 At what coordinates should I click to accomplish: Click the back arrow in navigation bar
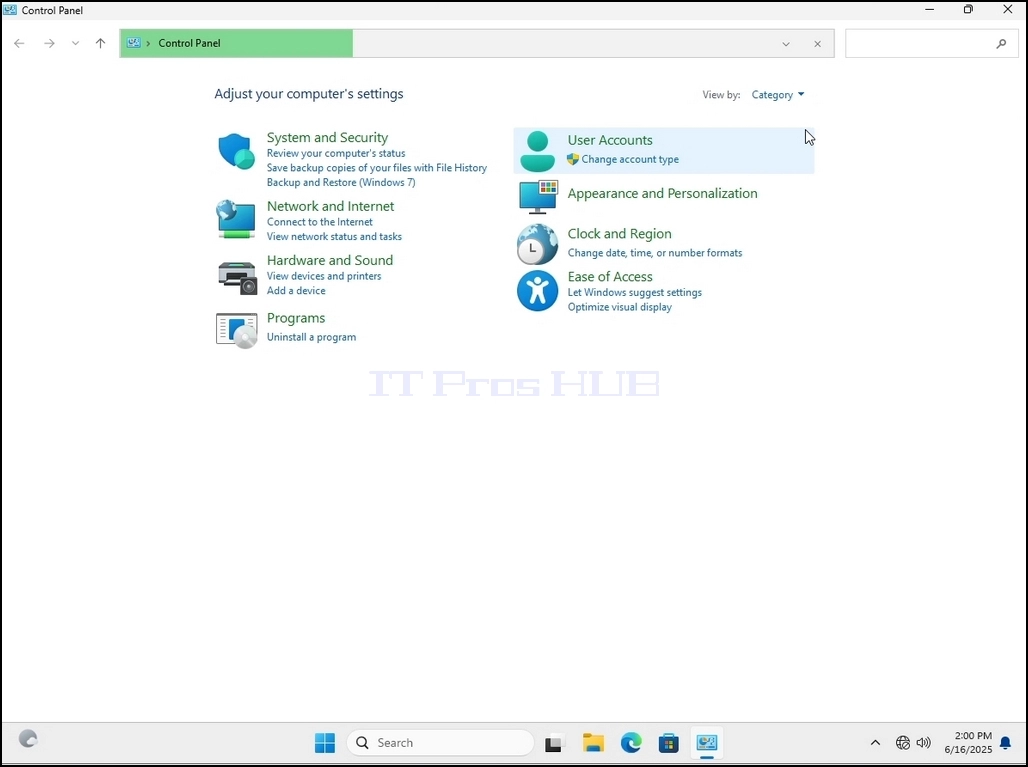19,43
